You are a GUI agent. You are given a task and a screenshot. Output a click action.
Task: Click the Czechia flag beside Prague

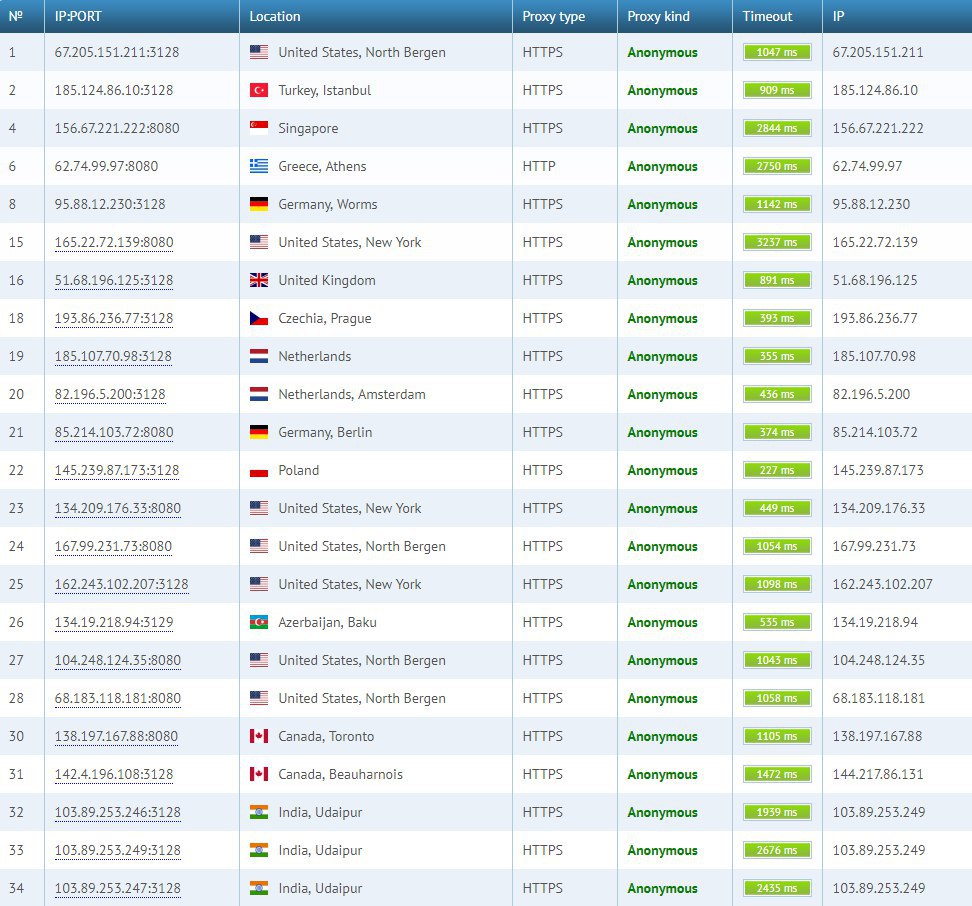[258, 319]
